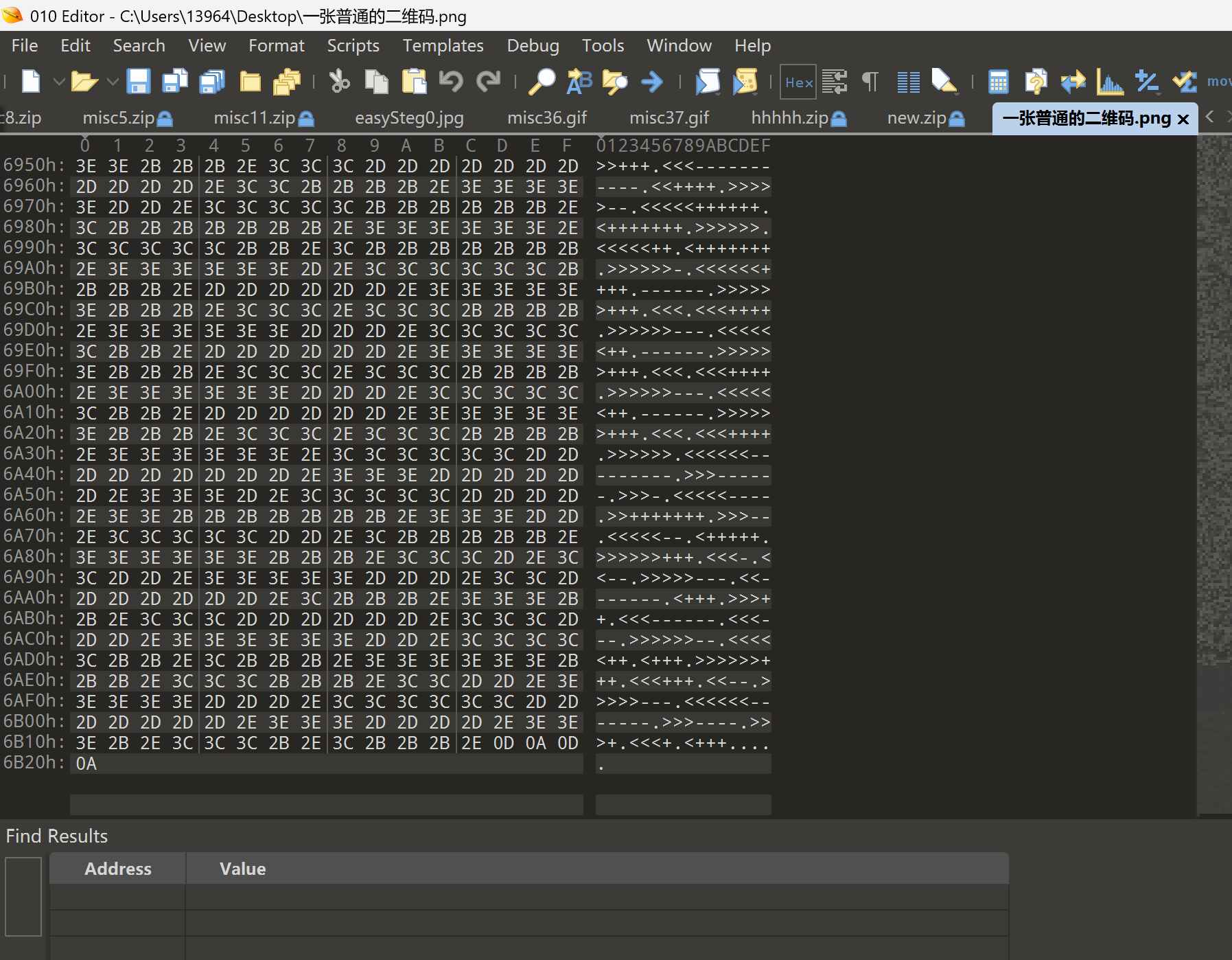The height and width of the screenshot is (960, 1232).
Task: Open the Search menu
Action: pyautogui.click(x=139, y=45)
